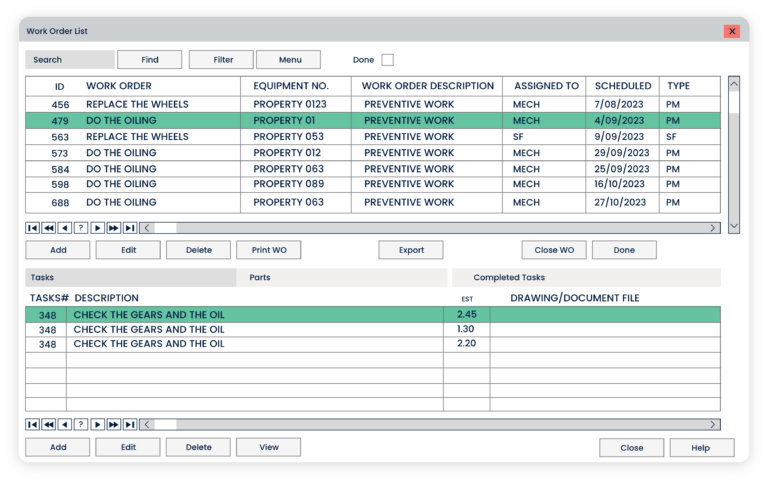The width and height of the screenshot is (768, 483).
Task: Open Help
Action: (702, 448)
